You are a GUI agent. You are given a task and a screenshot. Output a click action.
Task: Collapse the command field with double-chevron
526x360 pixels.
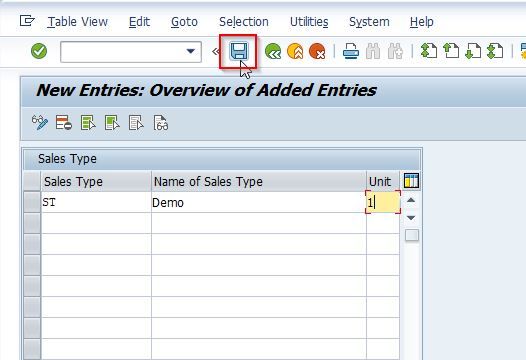tap(215, 52)
